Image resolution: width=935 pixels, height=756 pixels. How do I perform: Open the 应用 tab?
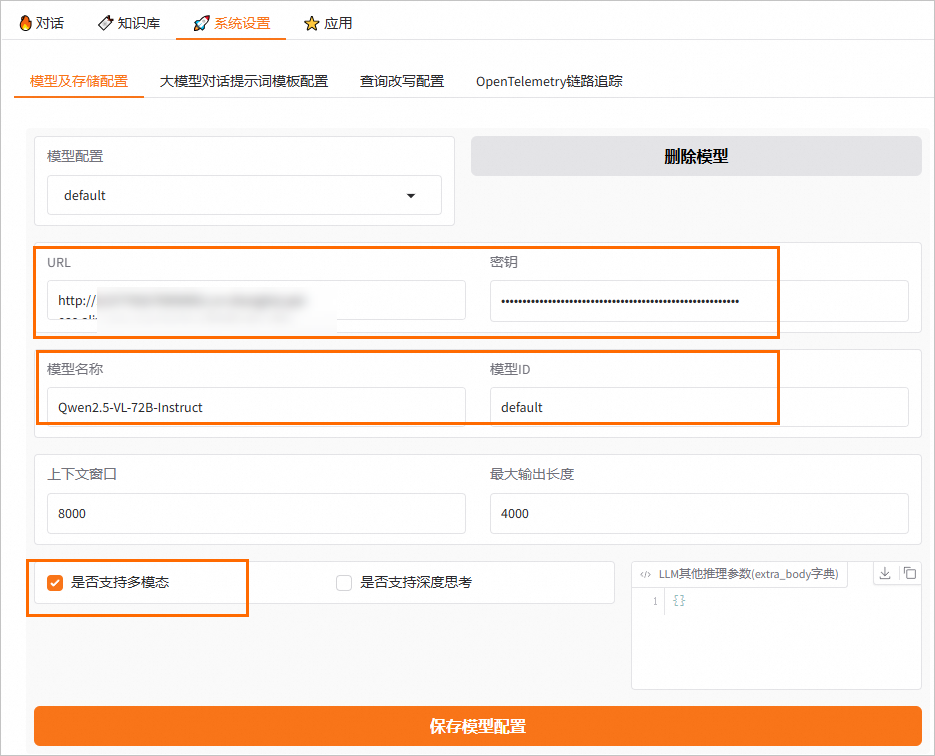click(x=328, y=23)
